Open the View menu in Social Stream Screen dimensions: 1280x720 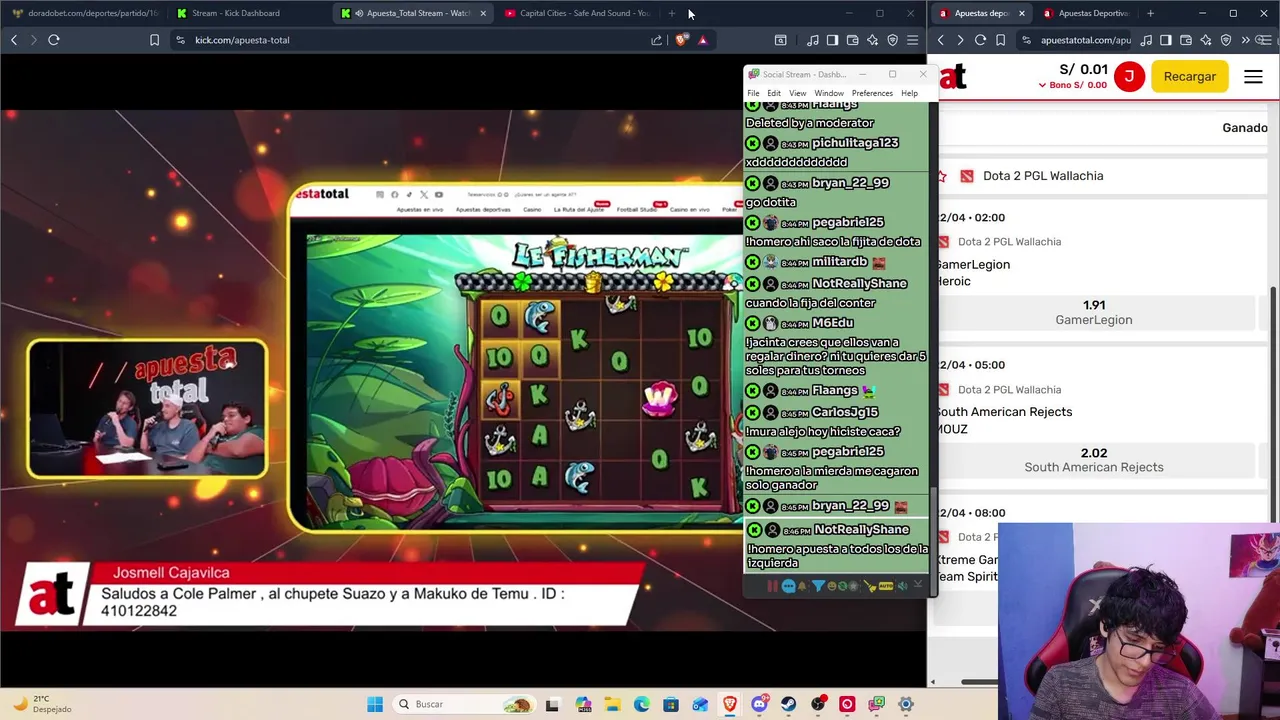(x=797, y=93)
